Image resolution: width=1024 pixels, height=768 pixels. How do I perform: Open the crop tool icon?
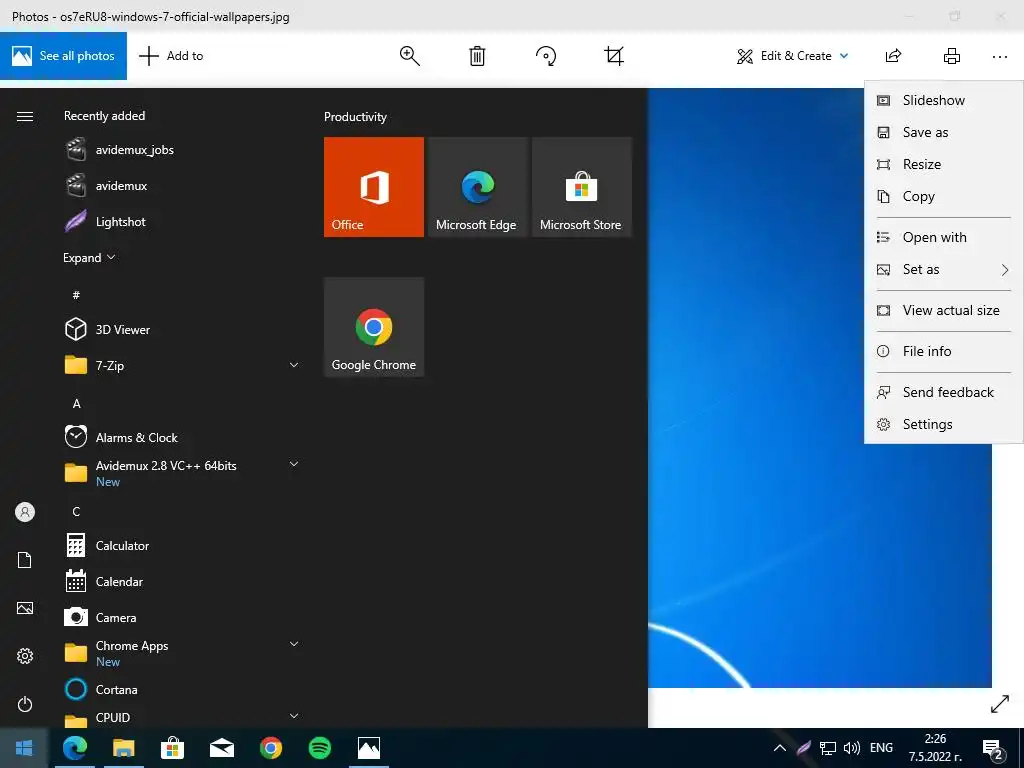coord(614,56)
